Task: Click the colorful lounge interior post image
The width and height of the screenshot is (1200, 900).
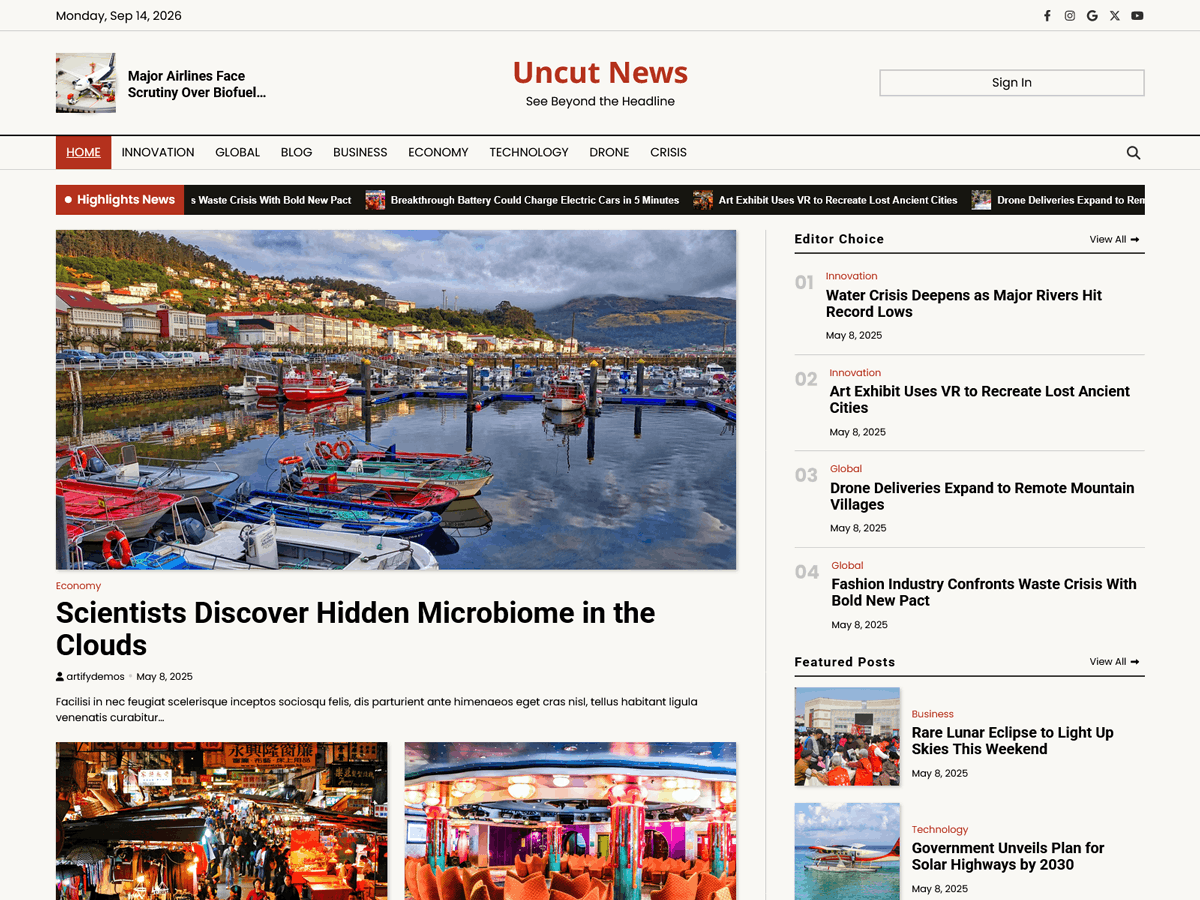Action: pos(570,821)
